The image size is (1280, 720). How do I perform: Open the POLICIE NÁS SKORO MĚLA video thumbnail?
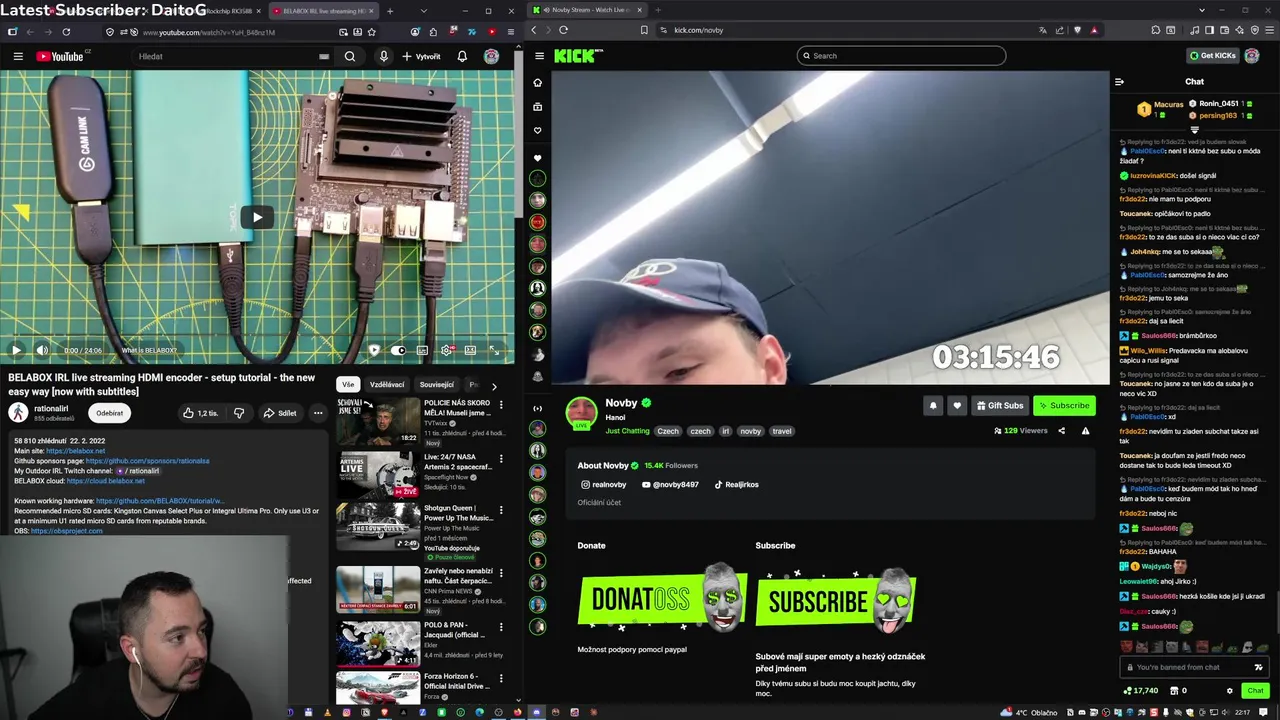[378, 421]
